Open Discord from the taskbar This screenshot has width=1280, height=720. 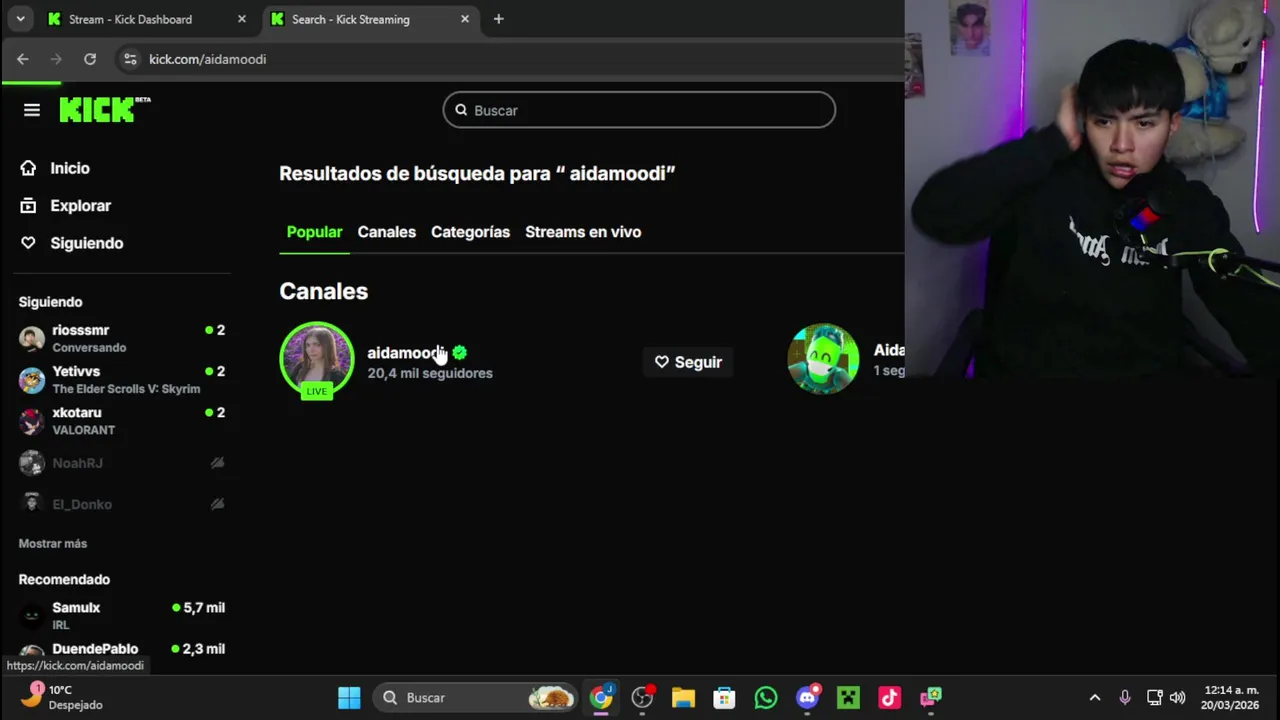(807, 697)
